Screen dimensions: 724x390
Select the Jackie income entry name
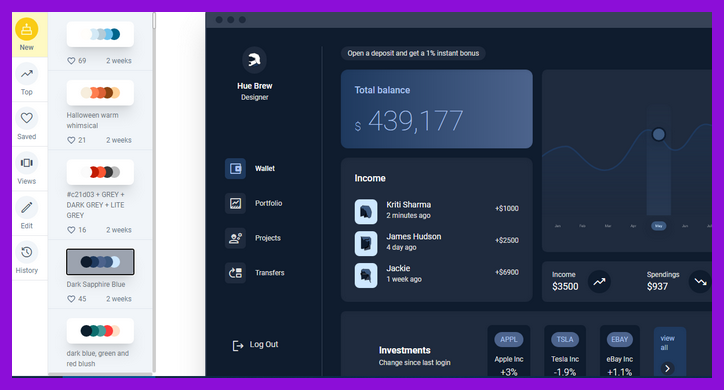coord(398,268)
